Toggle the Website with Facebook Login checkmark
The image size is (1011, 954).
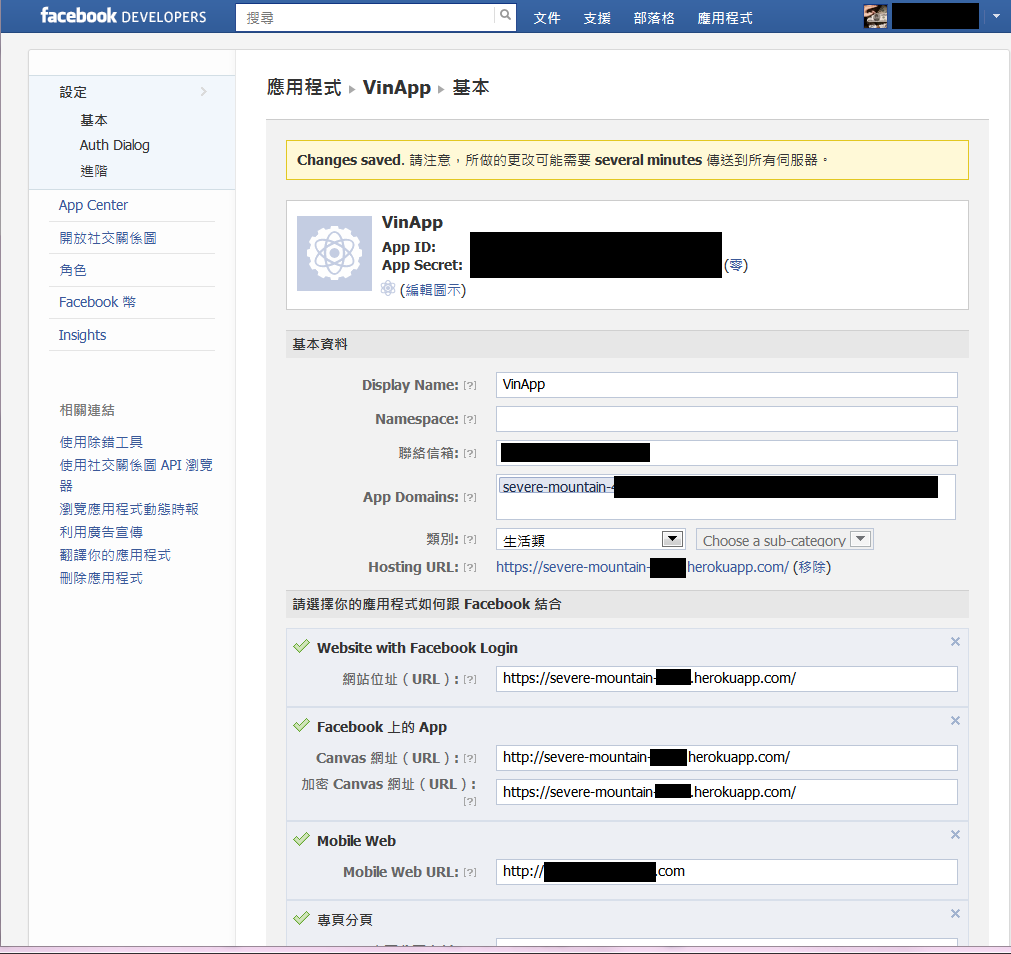[301, 647]
